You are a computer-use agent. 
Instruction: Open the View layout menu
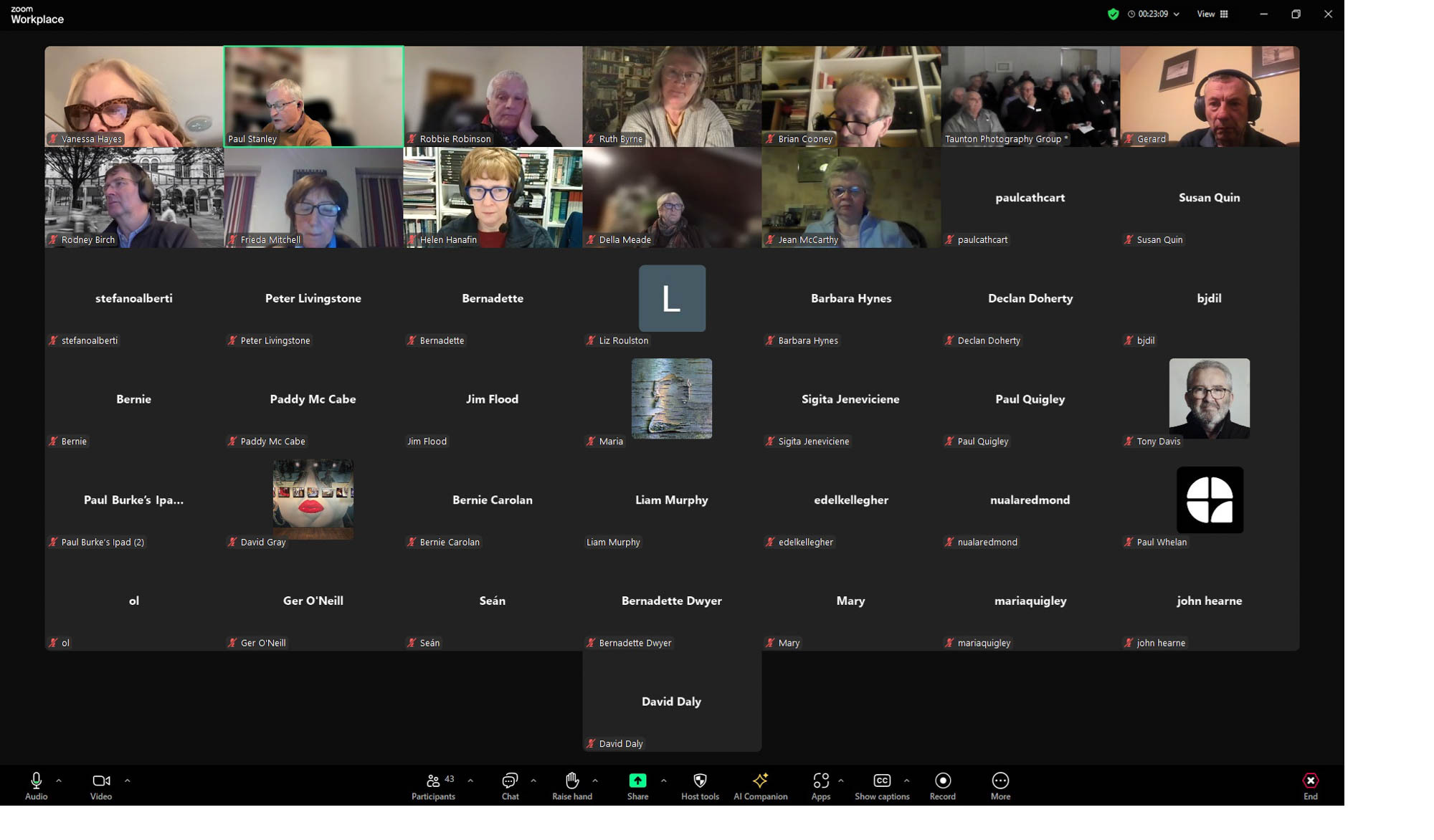click(x=1212, y=14)
